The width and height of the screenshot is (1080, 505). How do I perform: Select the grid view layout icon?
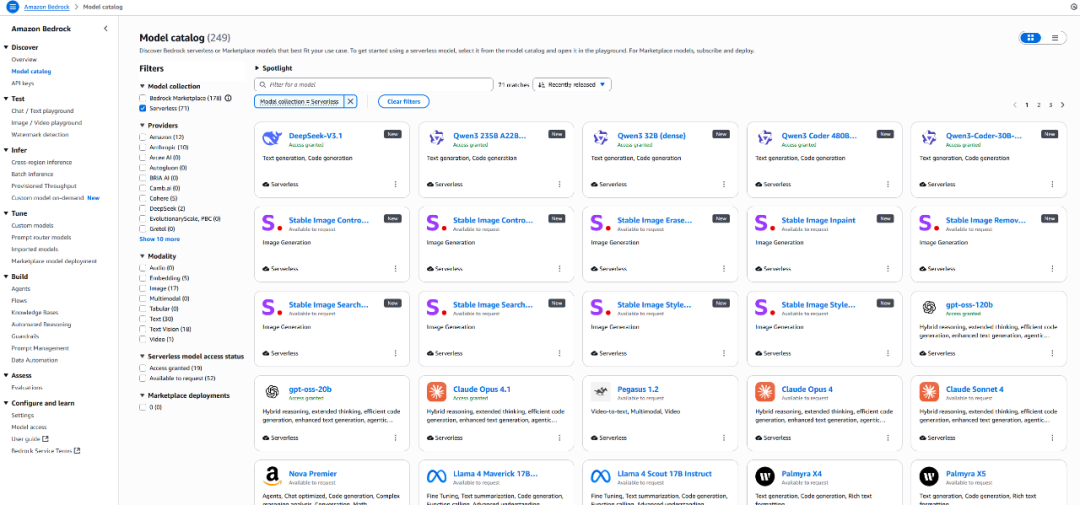point(1029,38)
